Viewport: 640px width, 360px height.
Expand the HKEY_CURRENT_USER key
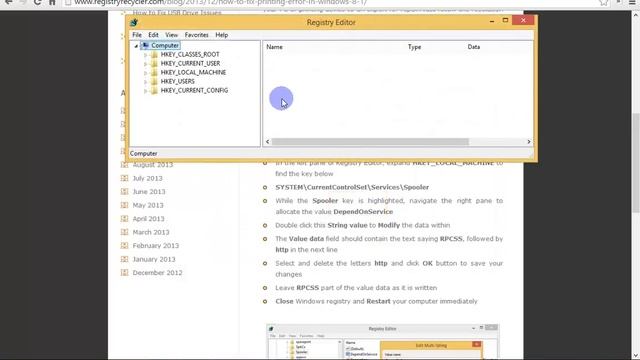tap(145, 64)
